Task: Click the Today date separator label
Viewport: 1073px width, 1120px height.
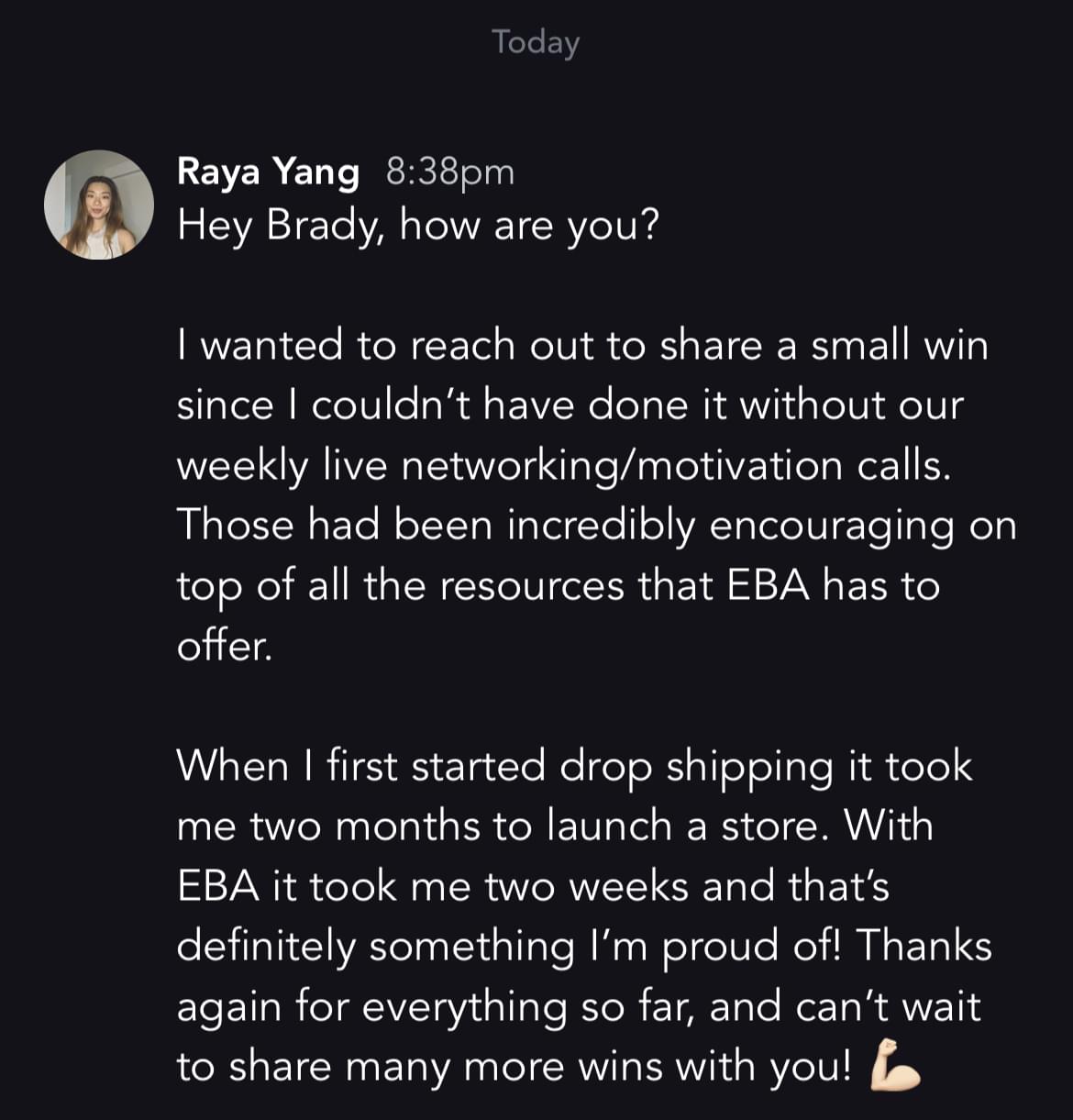Action: 536,42
